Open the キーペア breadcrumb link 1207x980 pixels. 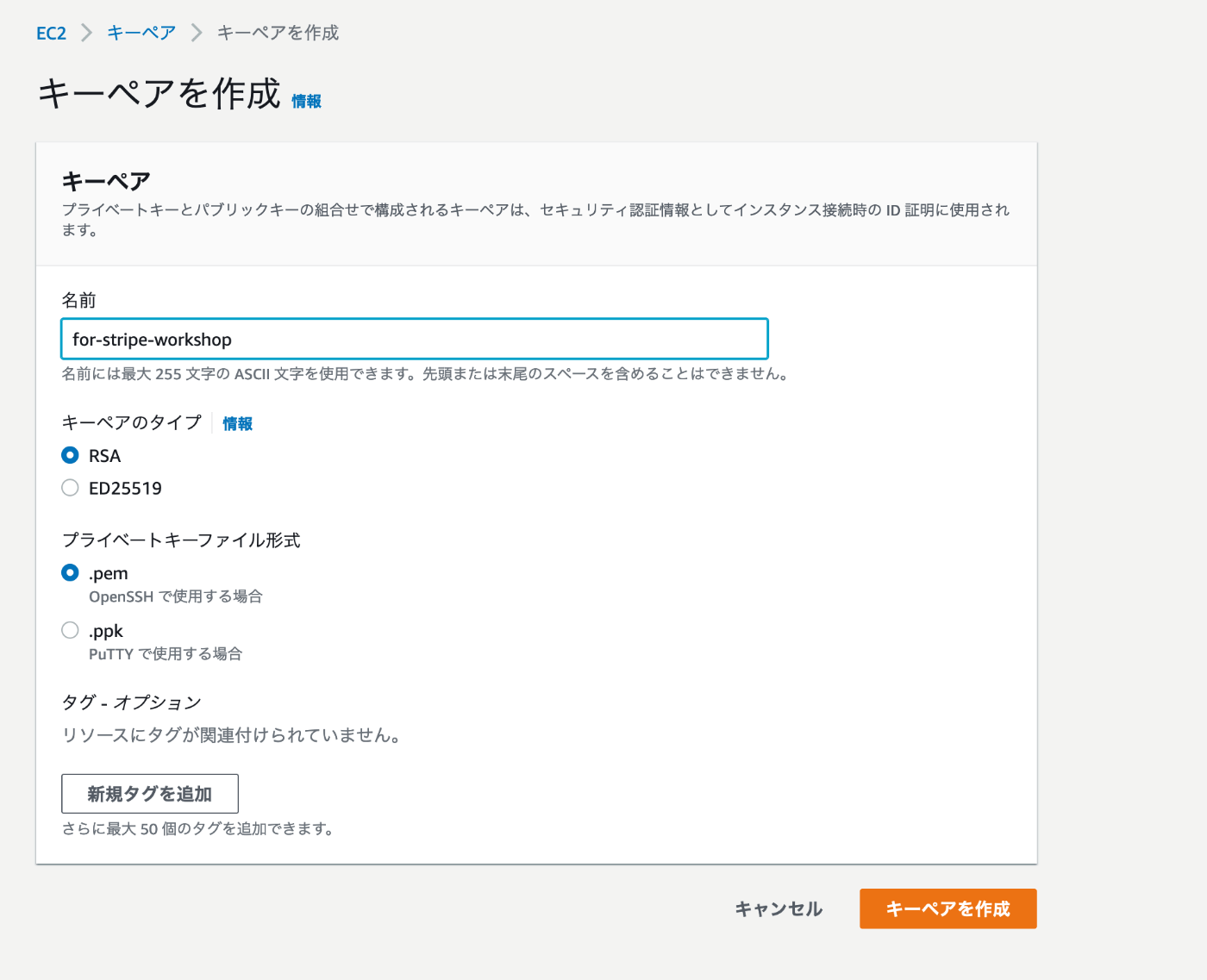[140, 32]
